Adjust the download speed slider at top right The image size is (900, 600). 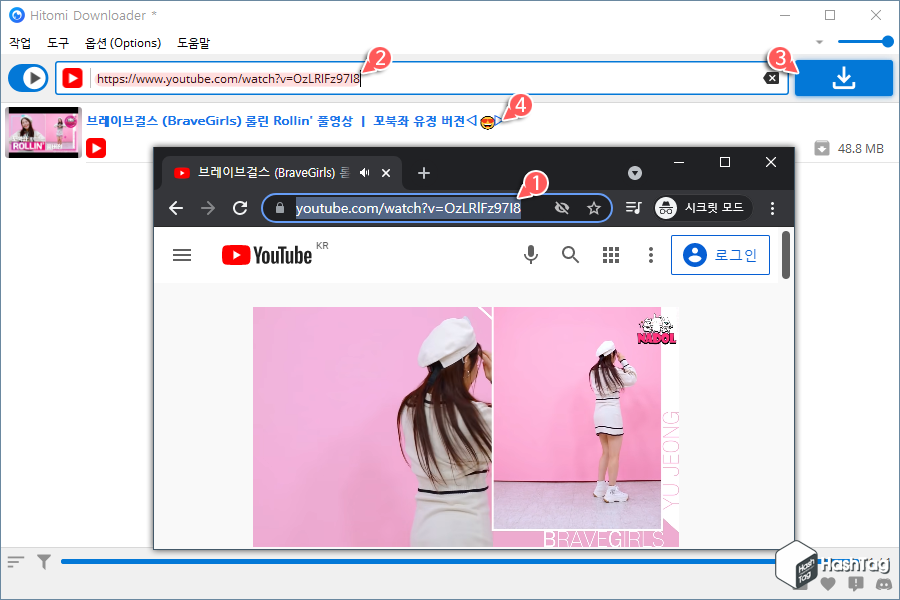point(865,41)
